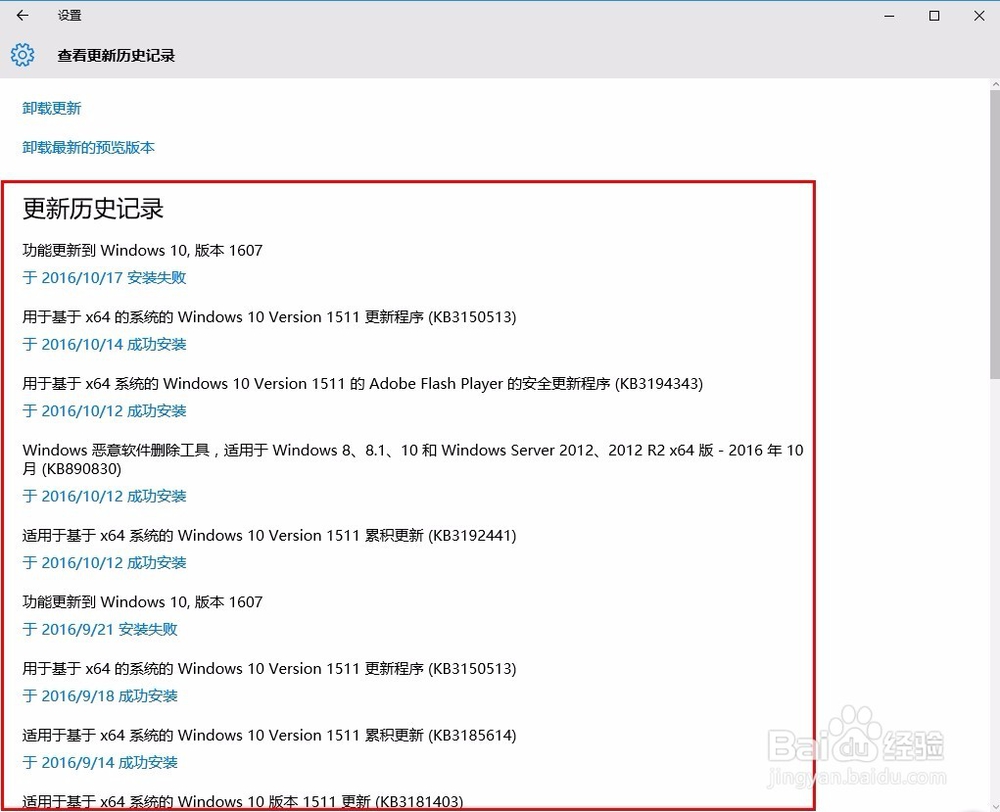
Task: Select KB3150513 entry above 2016/10/14
Action: [x=269, y=317]
